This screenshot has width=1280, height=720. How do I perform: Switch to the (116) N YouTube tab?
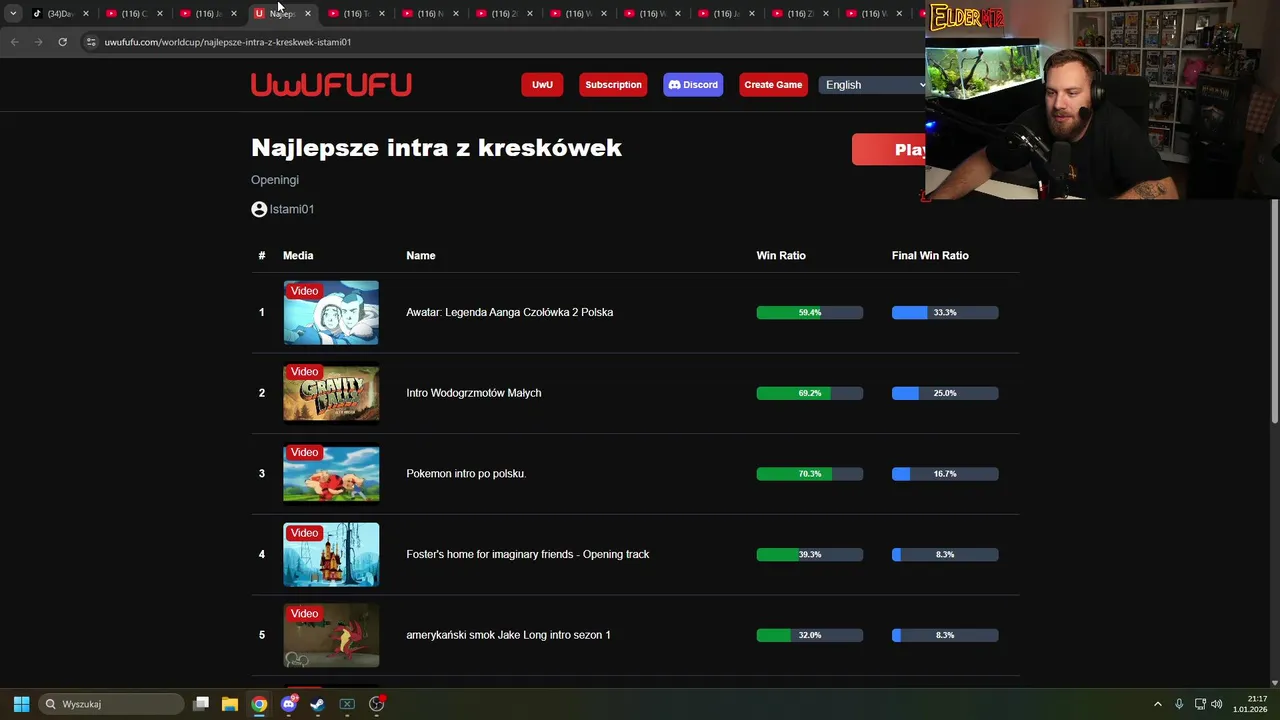pyautogui.click(x=429, y=14)
